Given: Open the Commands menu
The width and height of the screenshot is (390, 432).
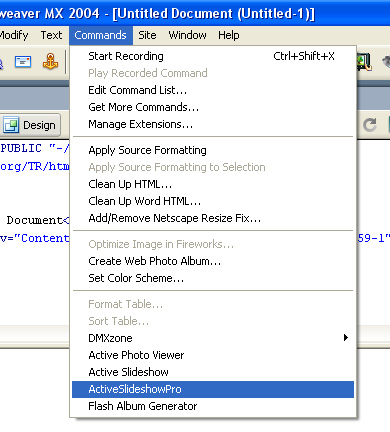Looking at the screenshot, I should 101,35.
